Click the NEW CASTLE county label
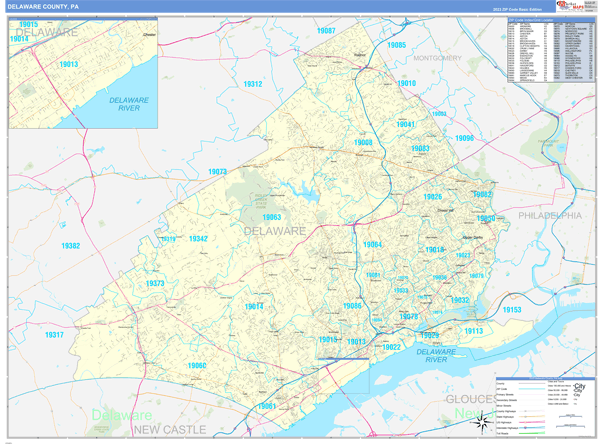Screen dimensions: 600x444 (170, 430)
